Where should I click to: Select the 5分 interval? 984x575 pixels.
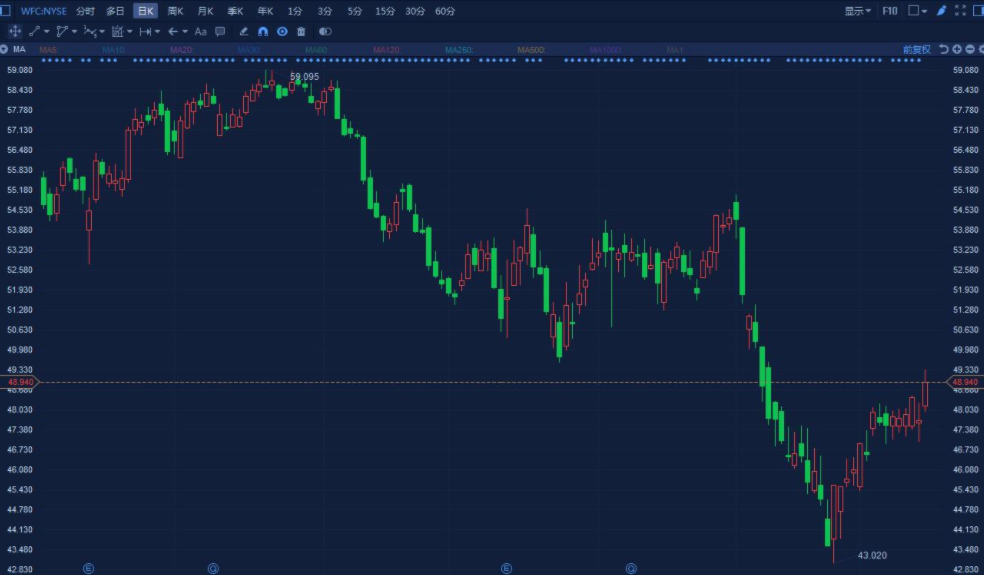pos(355,11)
